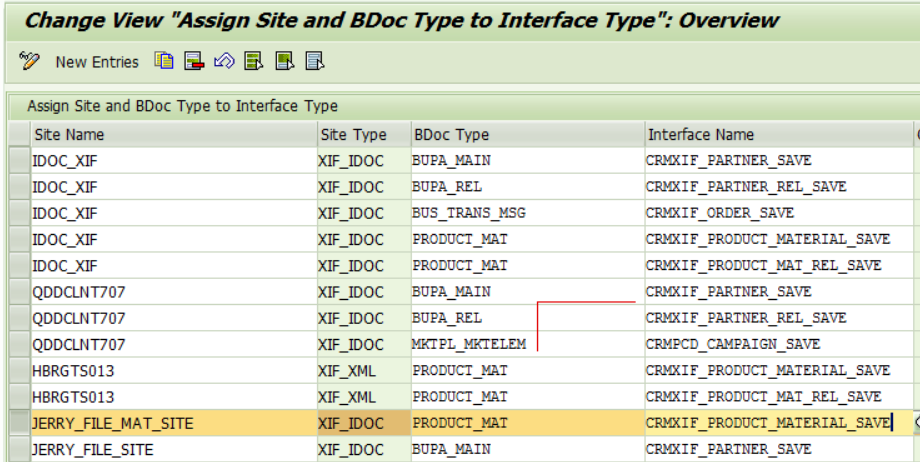This screenshot has height=462, width=920.
Task: Click the JERRY_FILE_MAT_SITE site name cell
Action: pos(174,423)
